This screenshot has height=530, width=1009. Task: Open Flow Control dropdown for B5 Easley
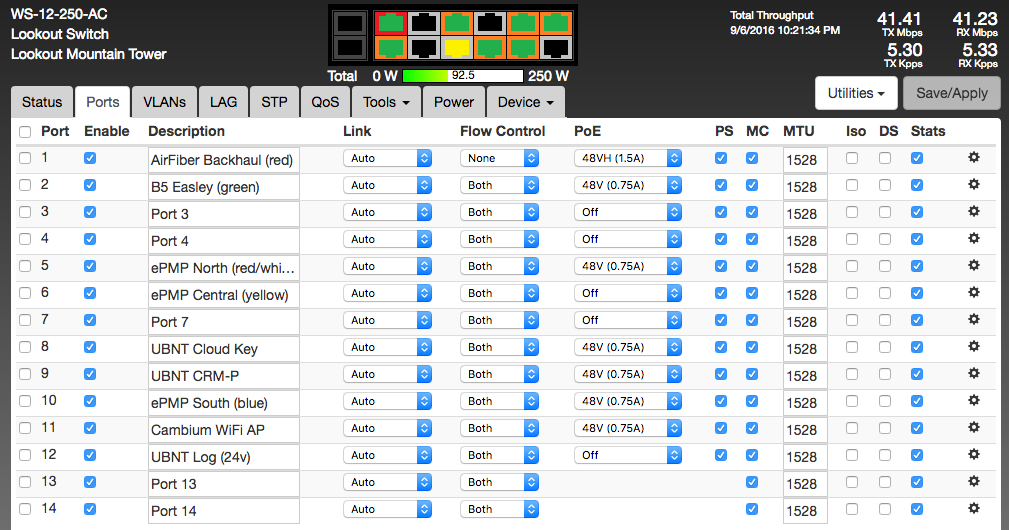pos(499,185)
